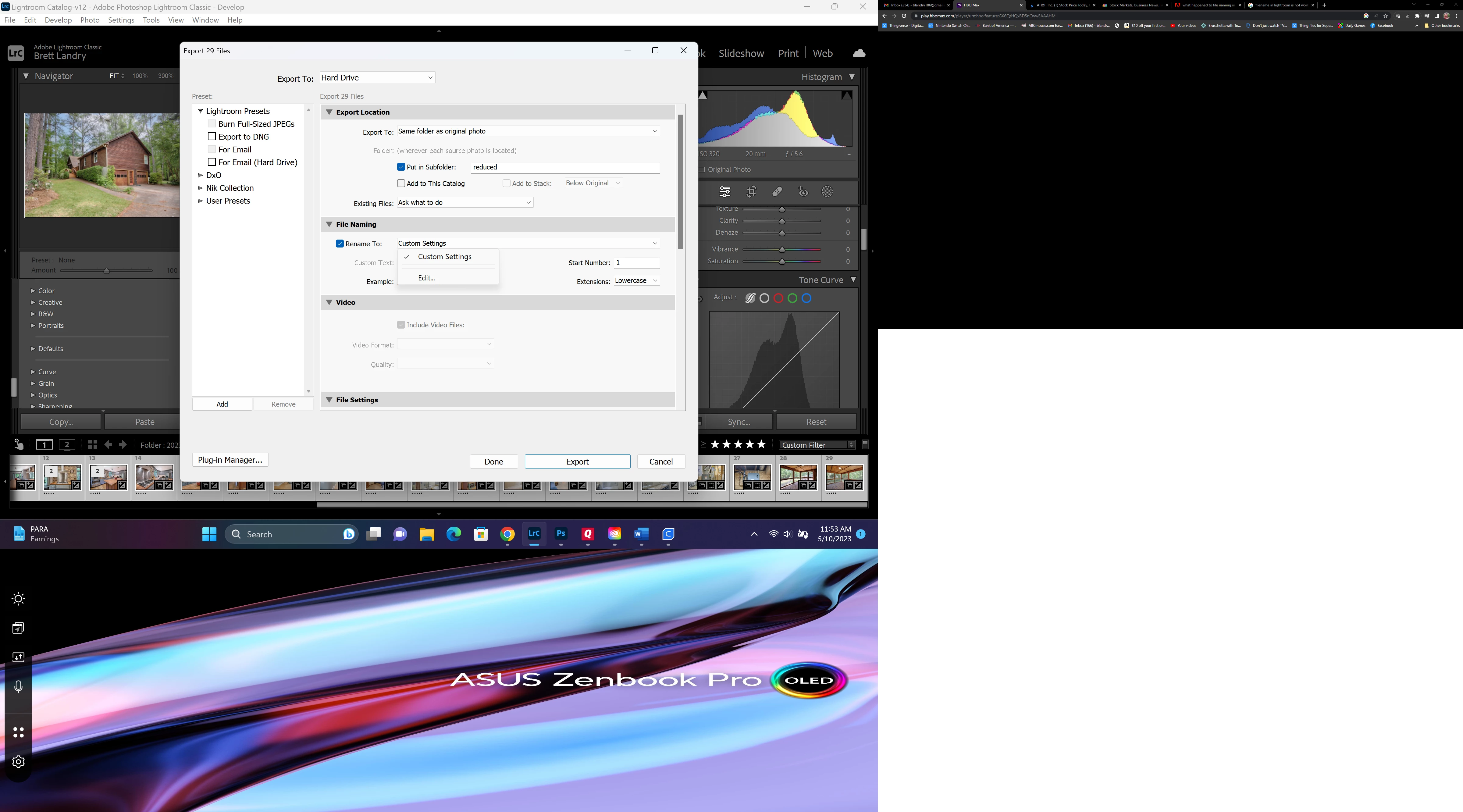This screenshot has height=812, width=1463.
Task: Click the grid view icon in filmstrip bar
Action: [x=93, y=445]
